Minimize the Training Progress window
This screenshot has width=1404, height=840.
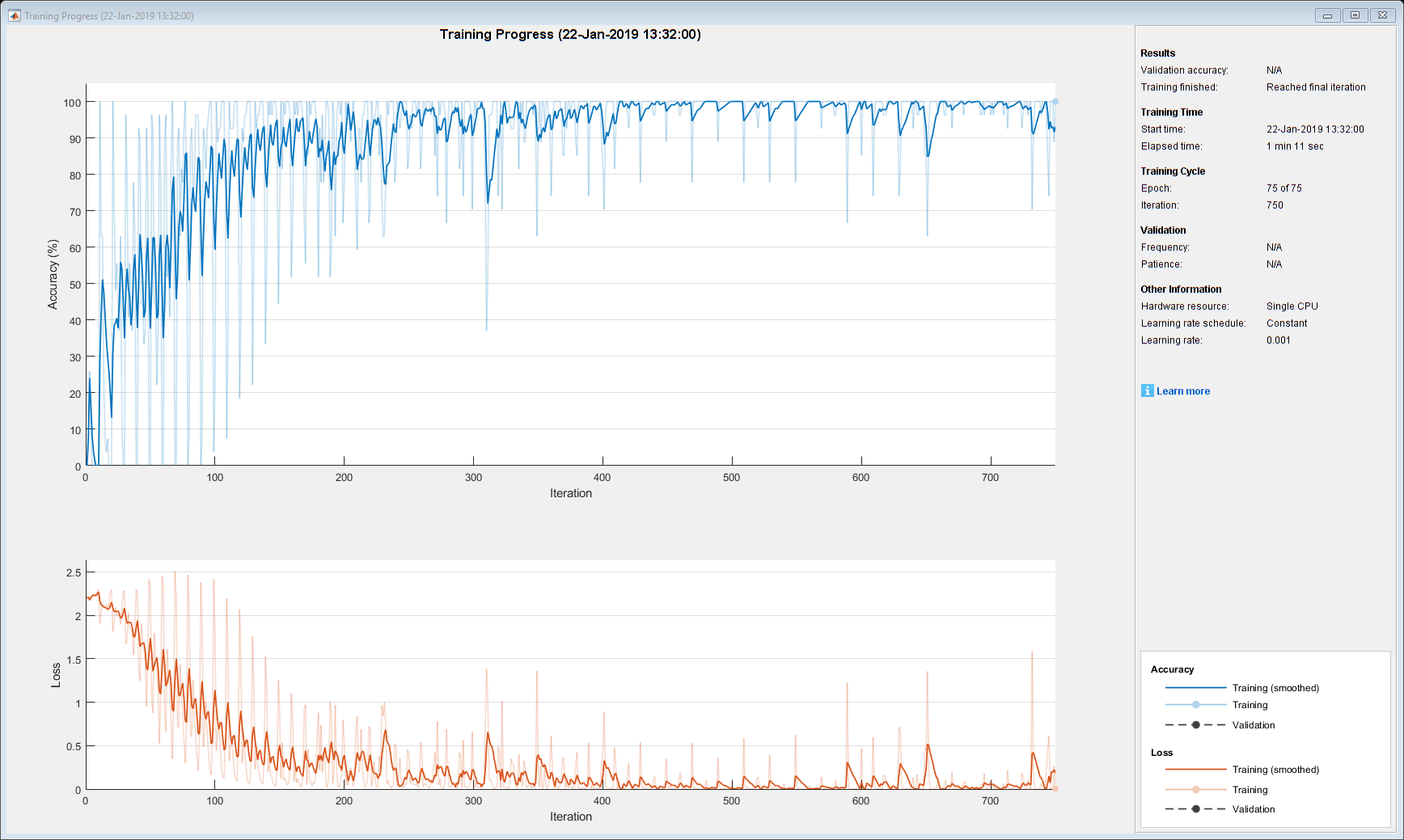1327,15
